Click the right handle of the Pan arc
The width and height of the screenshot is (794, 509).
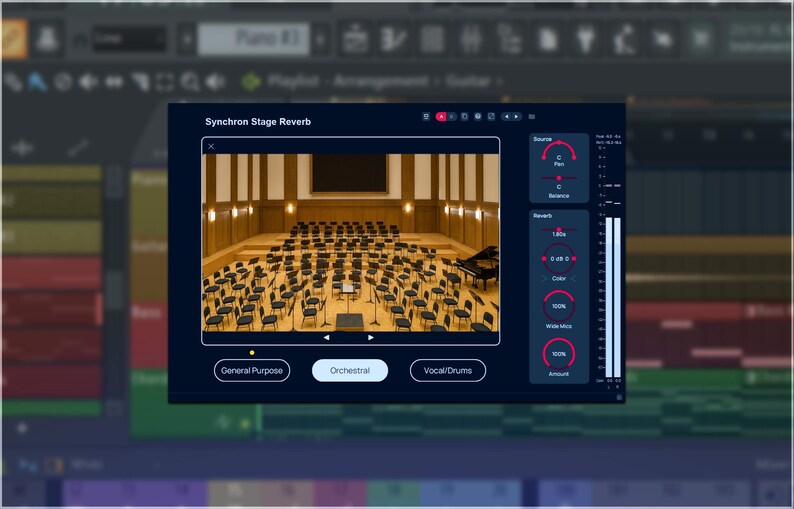pos(574,158)
